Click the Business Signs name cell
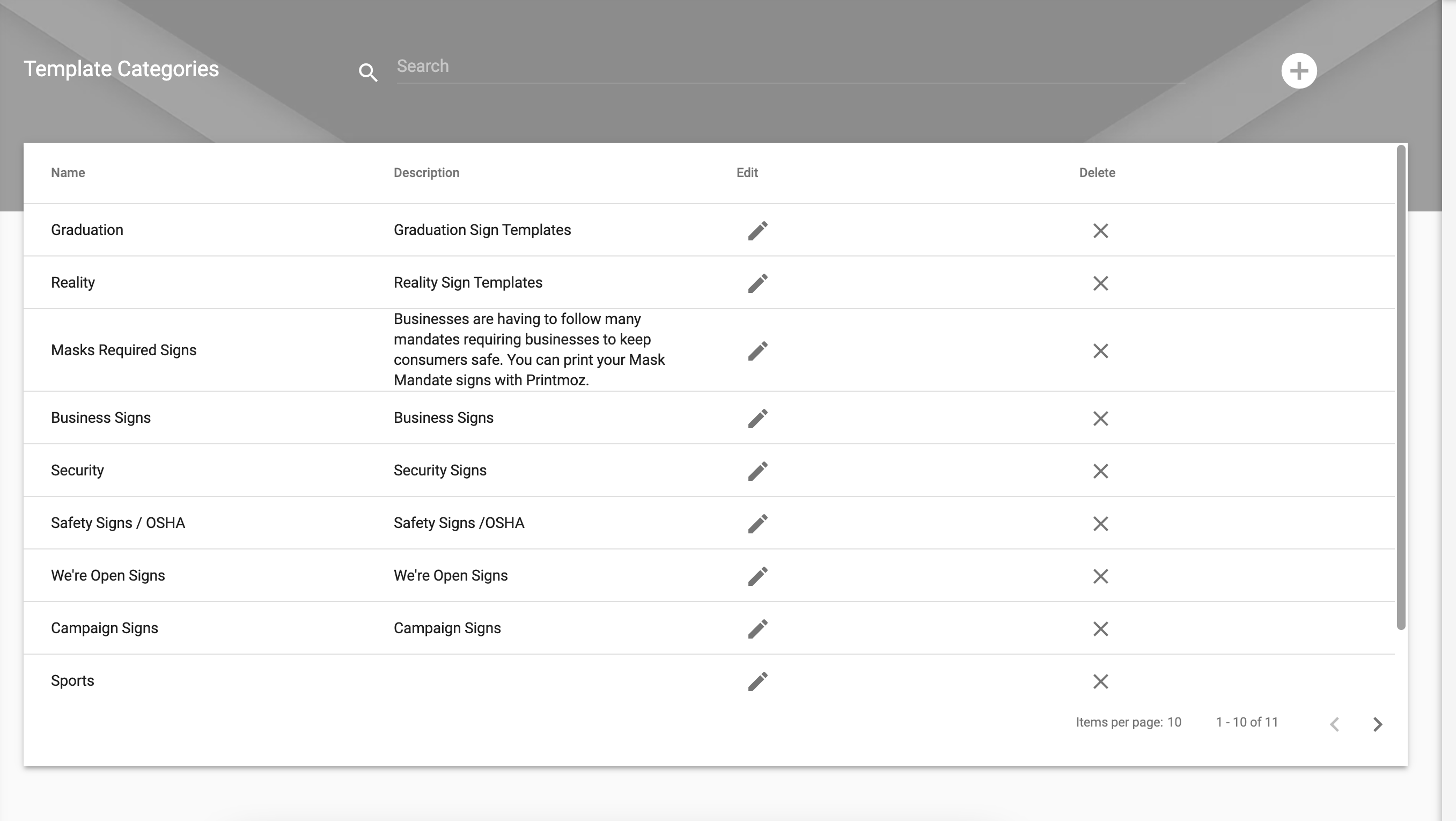The width and height of the screenshot is (1456, 821). pos(101,418)
